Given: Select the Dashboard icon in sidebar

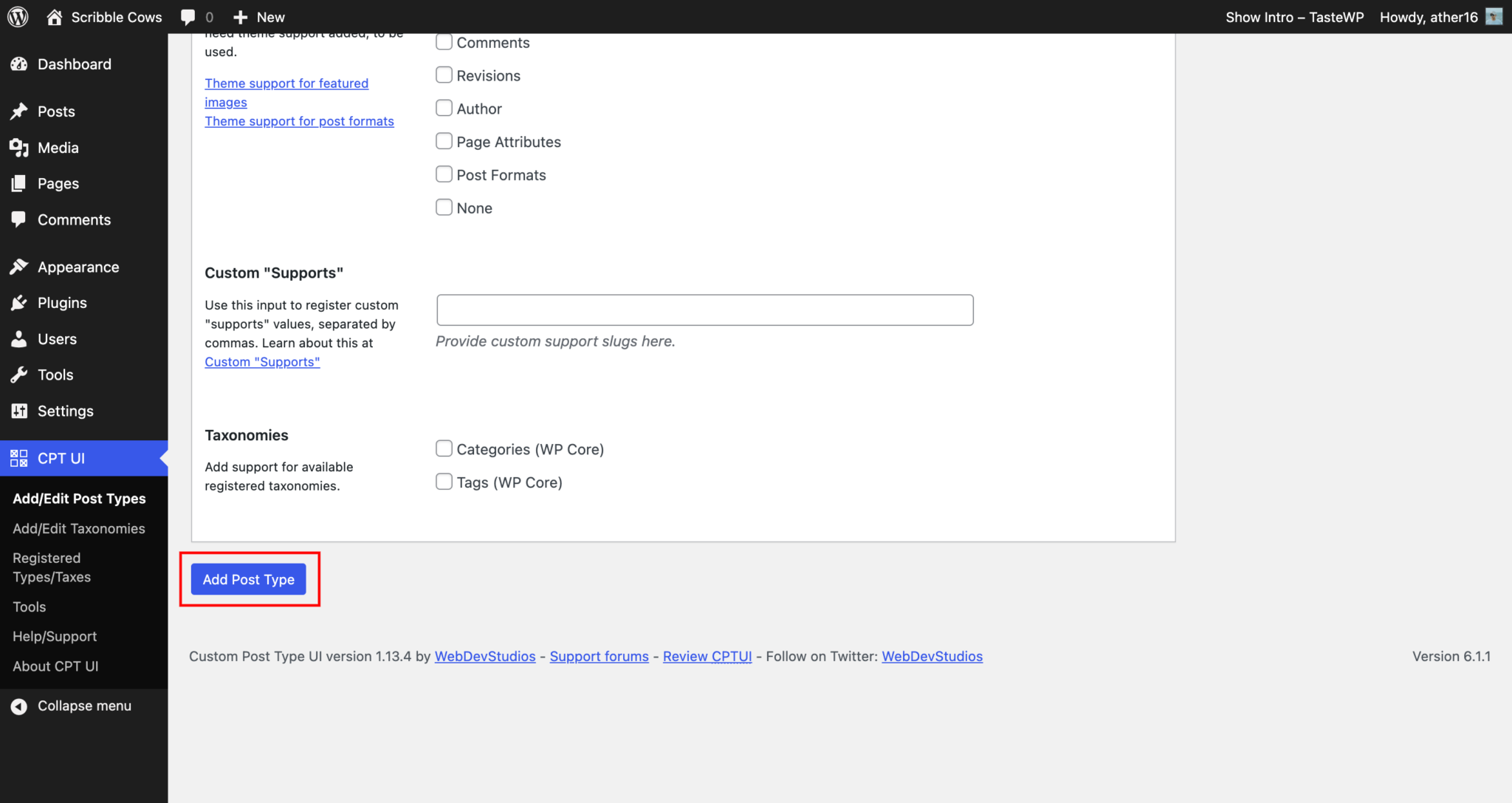Looking at the screenshot, I should [19, 64].
